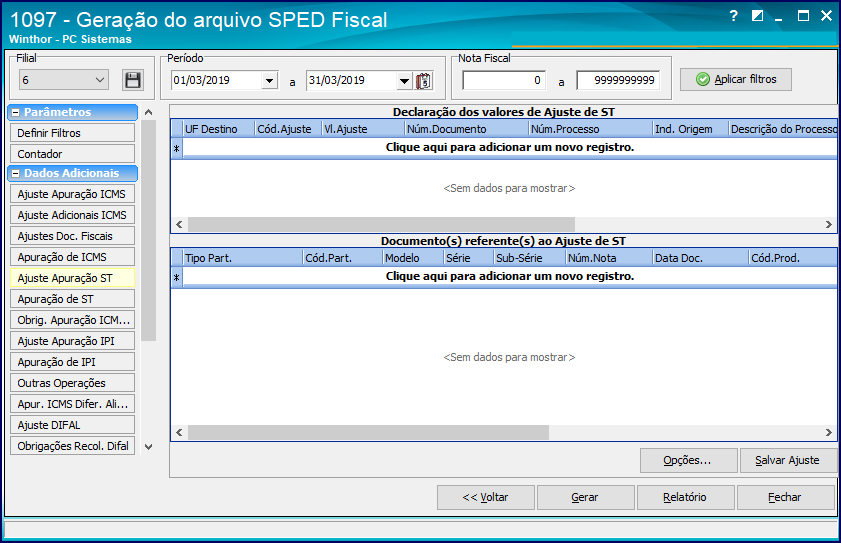Click the Salvar Ajuste button

pyautogui.click(x=788, y=460)
